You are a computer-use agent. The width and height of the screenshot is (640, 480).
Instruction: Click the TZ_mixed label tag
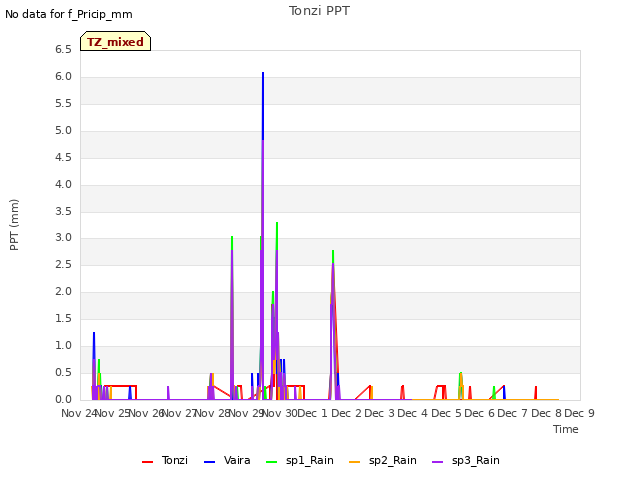[x=116, y=41]
